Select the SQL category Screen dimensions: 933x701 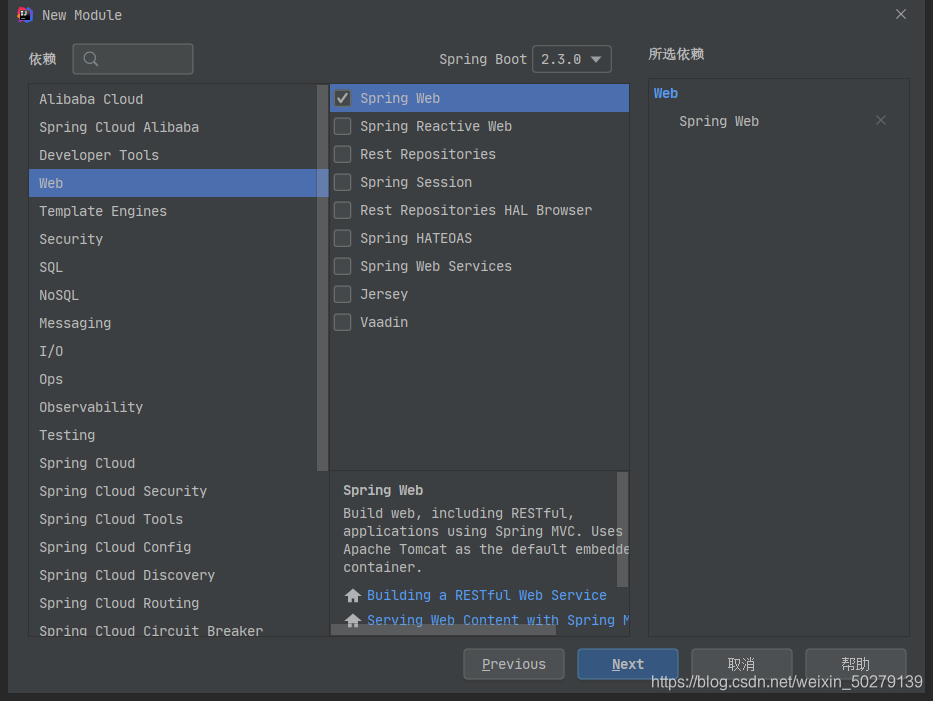pos(173,267)
